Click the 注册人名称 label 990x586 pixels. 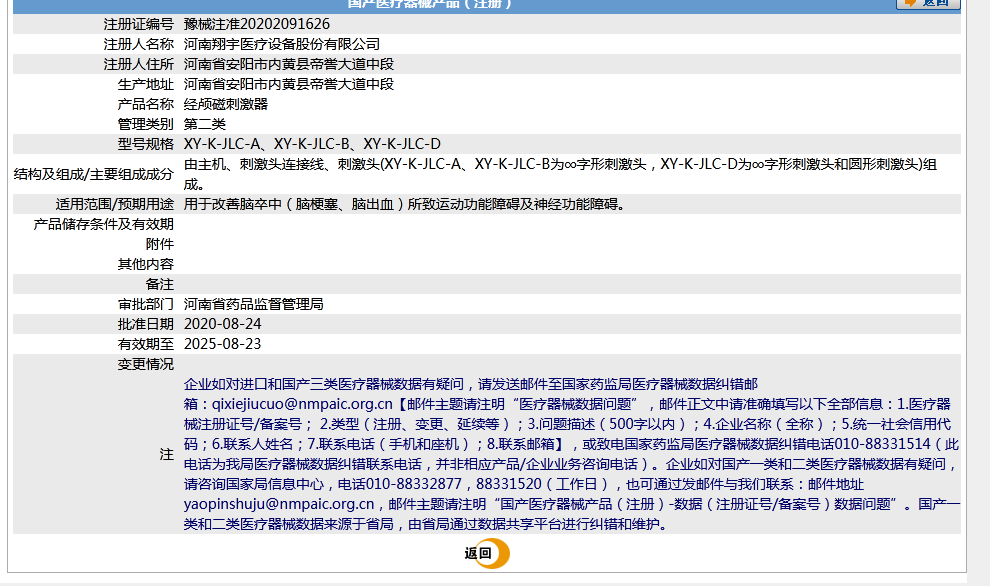pyautogui.click(x=138, y=44)
